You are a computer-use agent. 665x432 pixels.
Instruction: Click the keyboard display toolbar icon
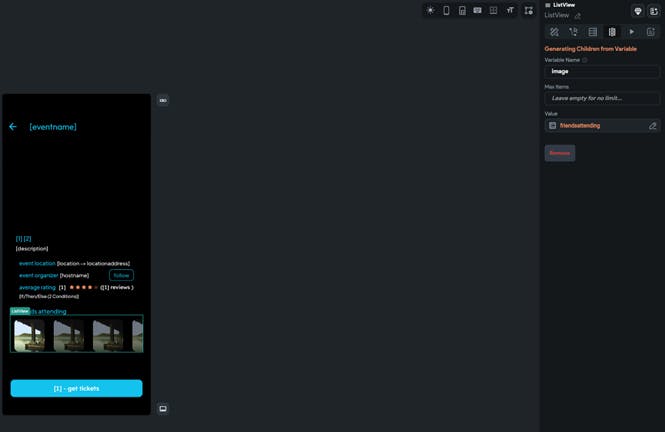coord(478,11)
